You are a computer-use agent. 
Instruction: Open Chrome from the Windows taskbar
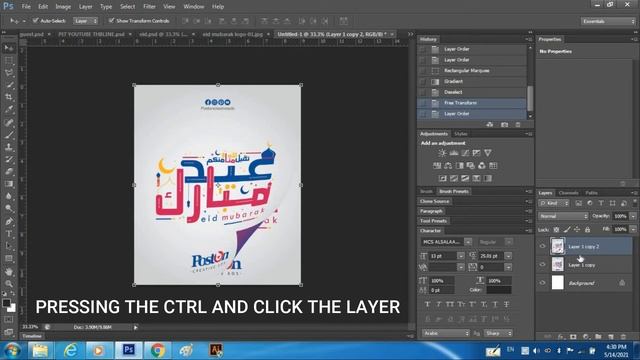[158, 350]
